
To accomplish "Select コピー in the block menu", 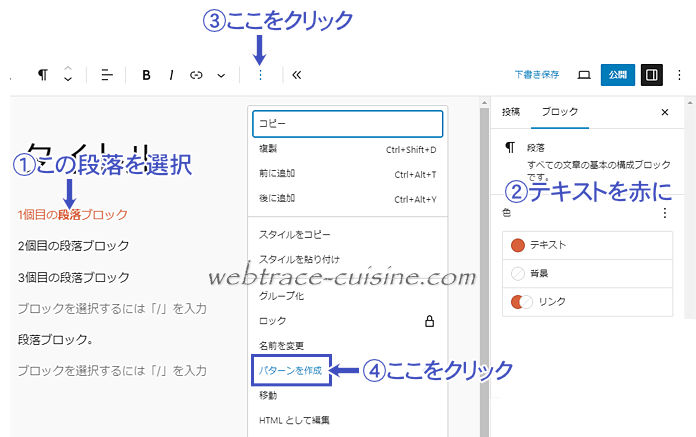I will (347, 123).
